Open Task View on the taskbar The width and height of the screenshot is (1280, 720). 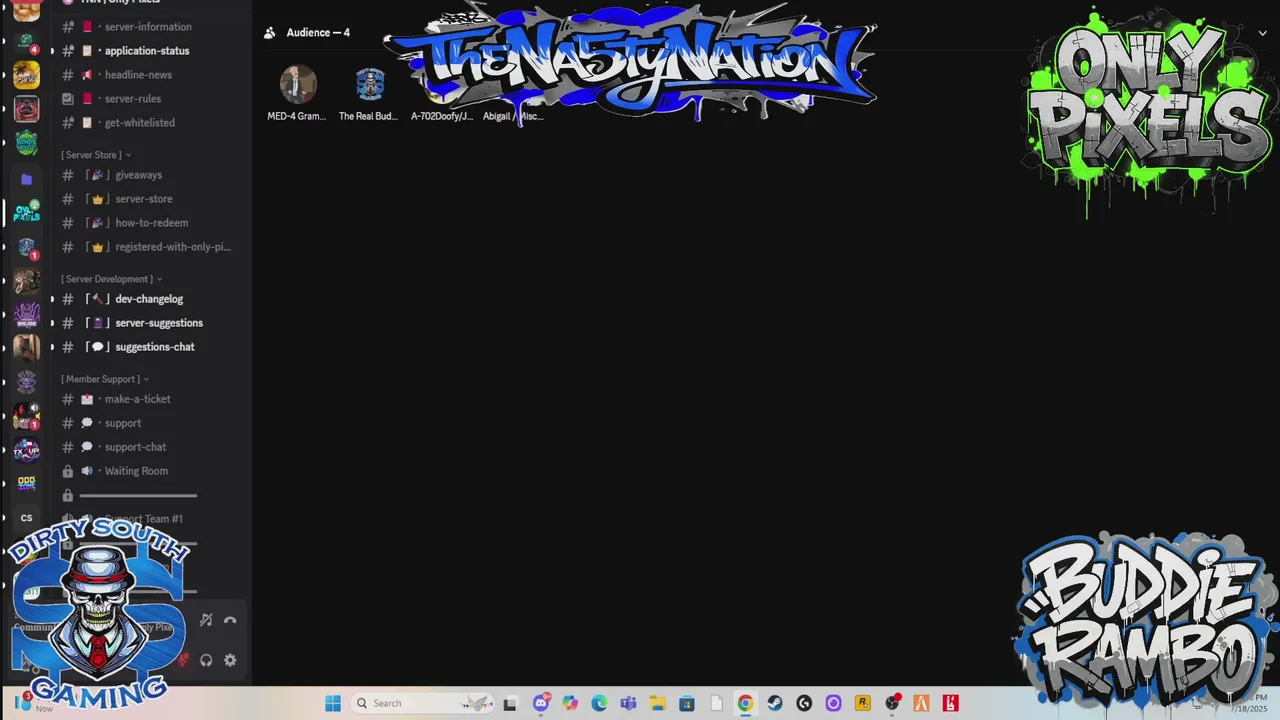510,704
